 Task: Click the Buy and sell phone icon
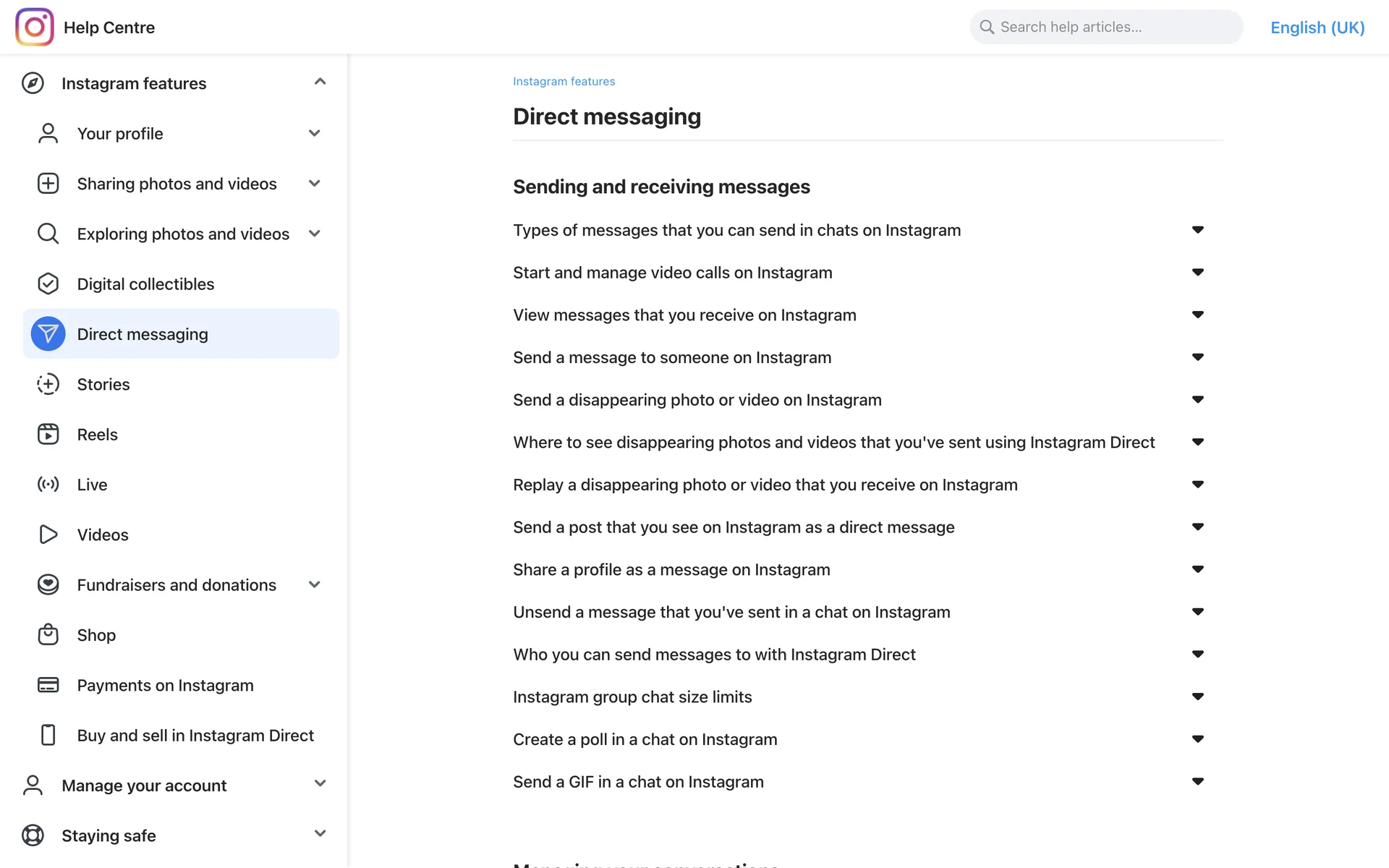tap(48, 735)
